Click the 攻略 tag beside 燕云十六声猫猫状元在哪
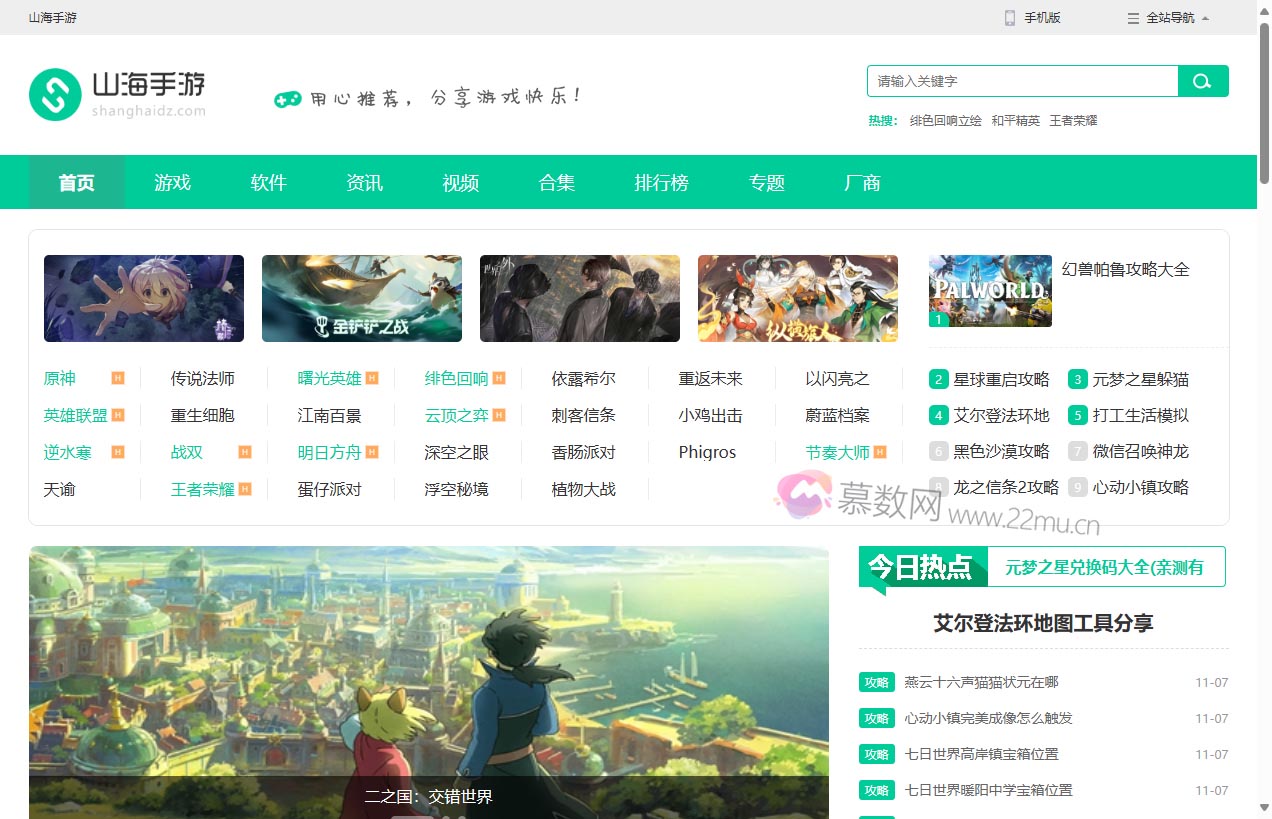The width and height of the screenshot is (1272, 819). pyautogui.click(x=876, y=682)
